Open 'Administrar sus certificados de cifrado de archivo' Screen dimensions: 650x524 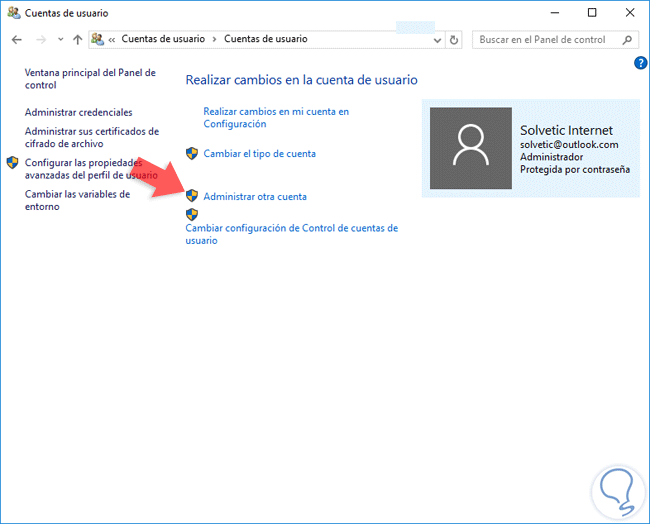coord(92,138)
